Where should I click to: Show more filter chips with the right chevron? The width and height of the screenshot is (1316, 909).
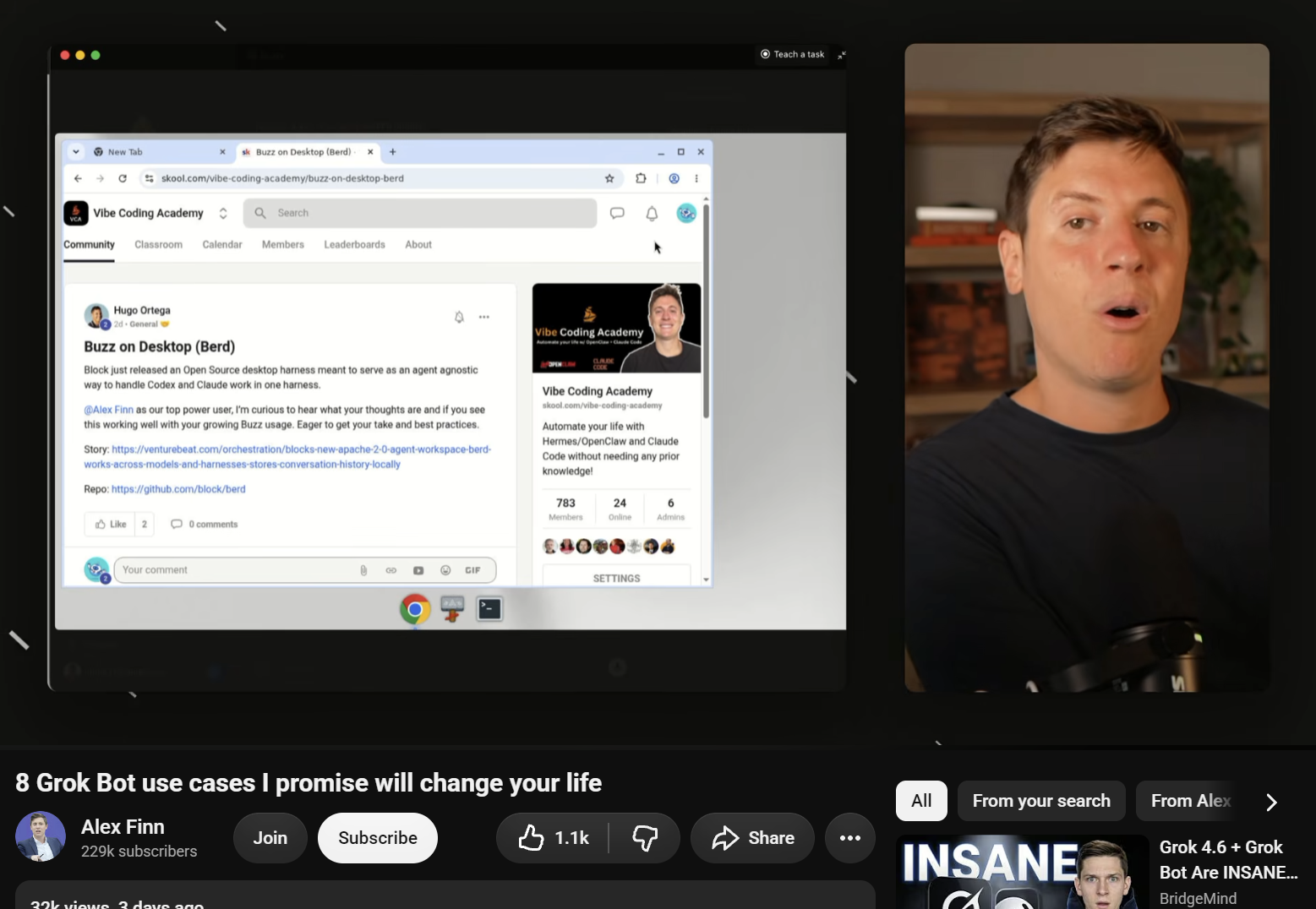click(1271, 802)
